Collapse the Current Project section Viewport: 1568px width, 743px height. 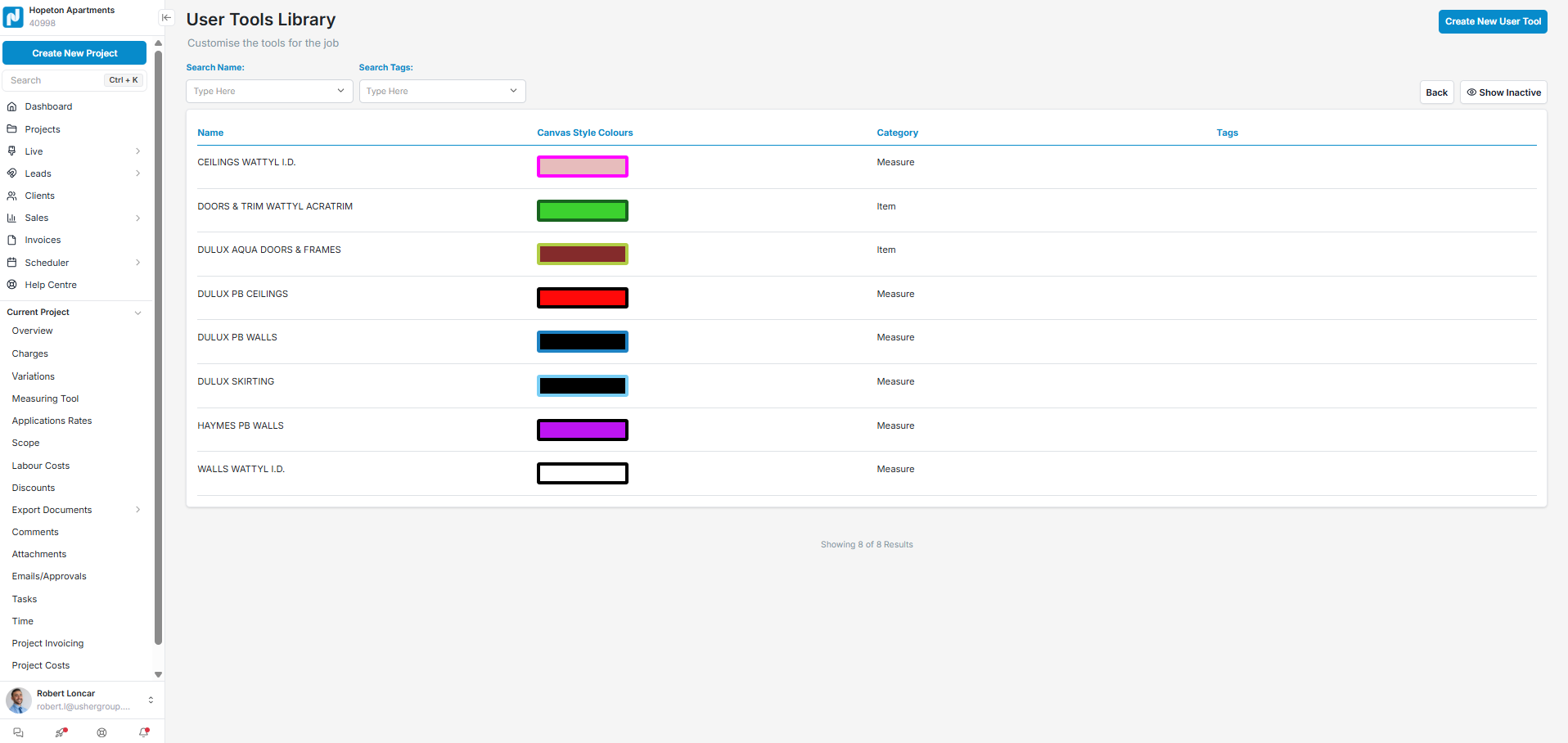(x=137, y=313)
